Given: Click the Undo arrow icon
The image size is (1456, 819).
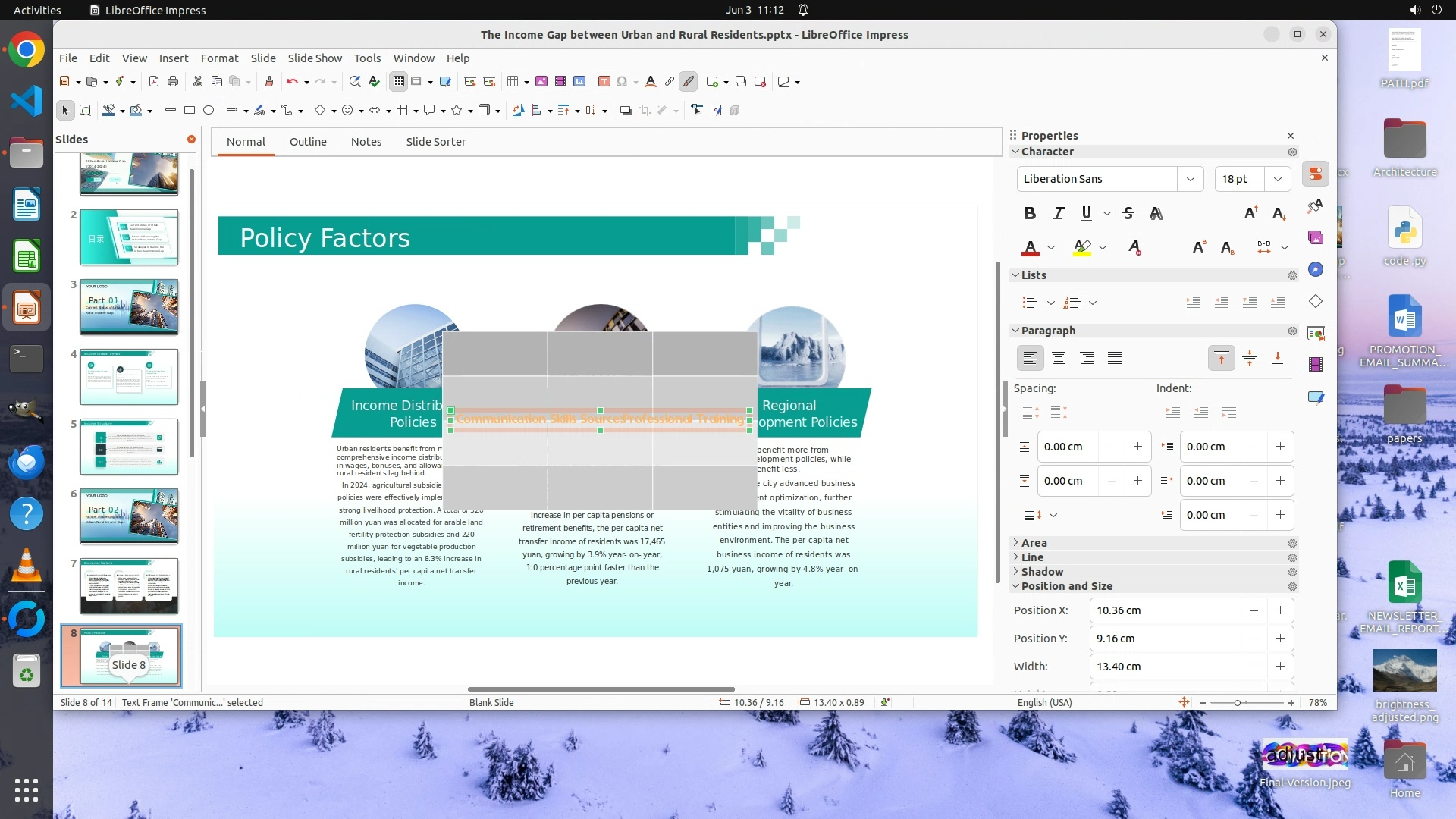Looking at the screenshot, I should 292,82.
